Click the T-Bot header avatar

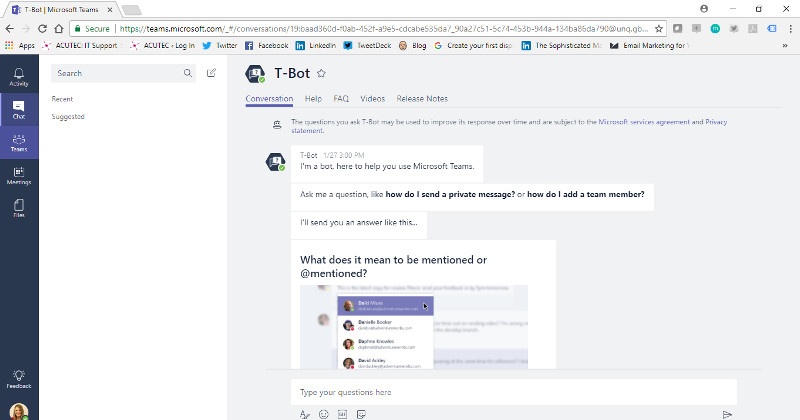(x=255, y=73)
